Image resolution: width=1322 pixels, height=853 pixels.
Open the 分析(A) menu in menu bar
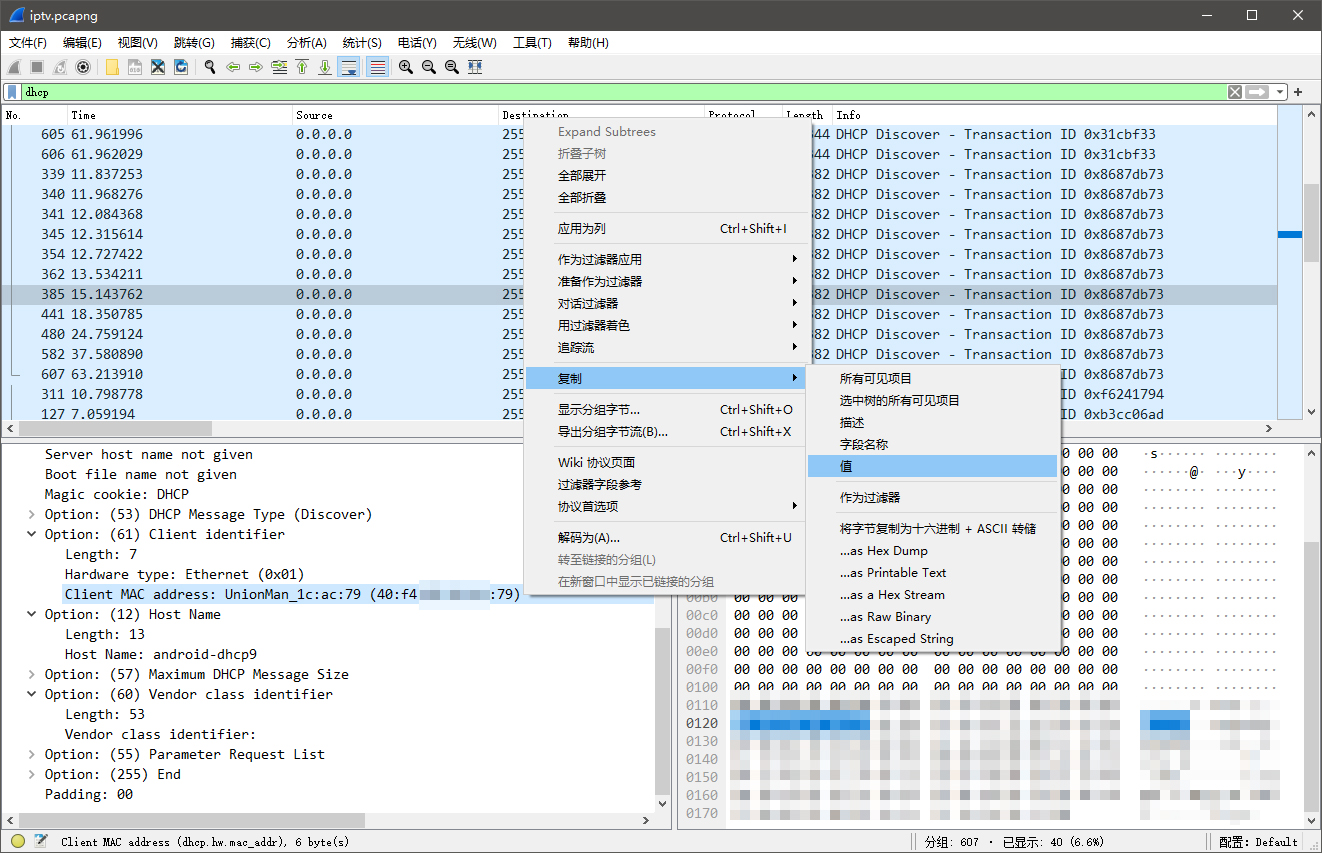[306, 43]
